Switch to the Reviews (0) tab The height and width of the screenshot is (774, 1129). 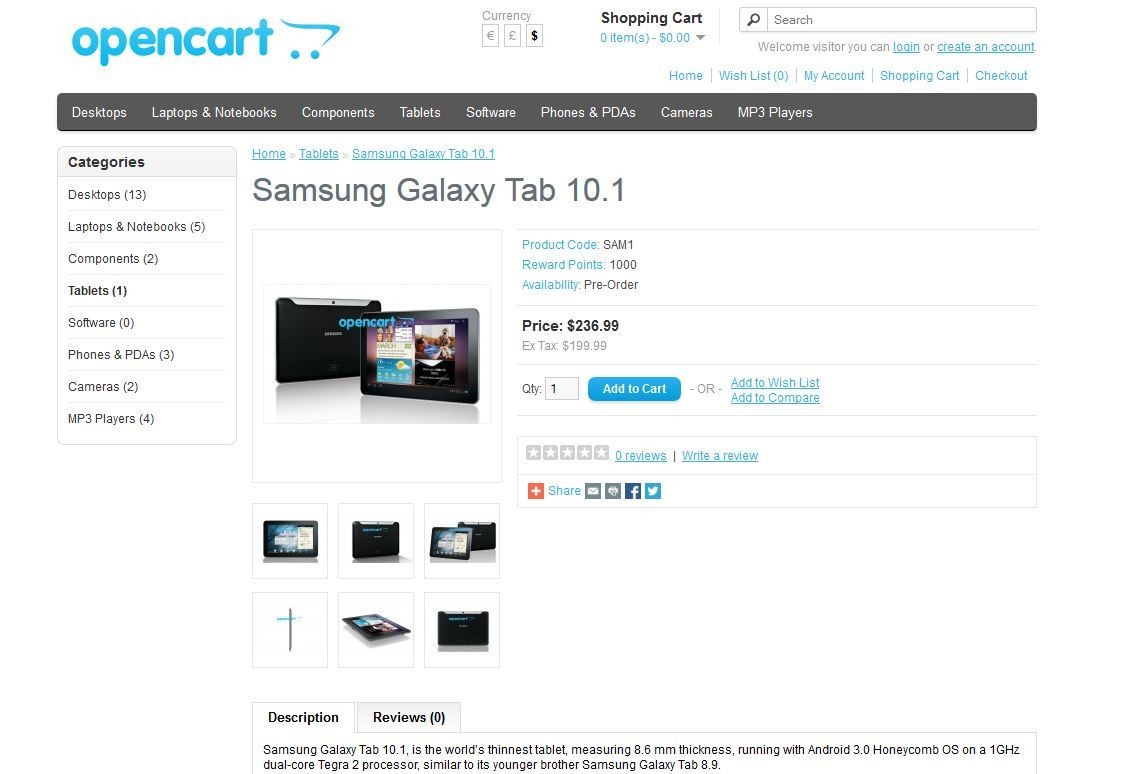[409, 717]
